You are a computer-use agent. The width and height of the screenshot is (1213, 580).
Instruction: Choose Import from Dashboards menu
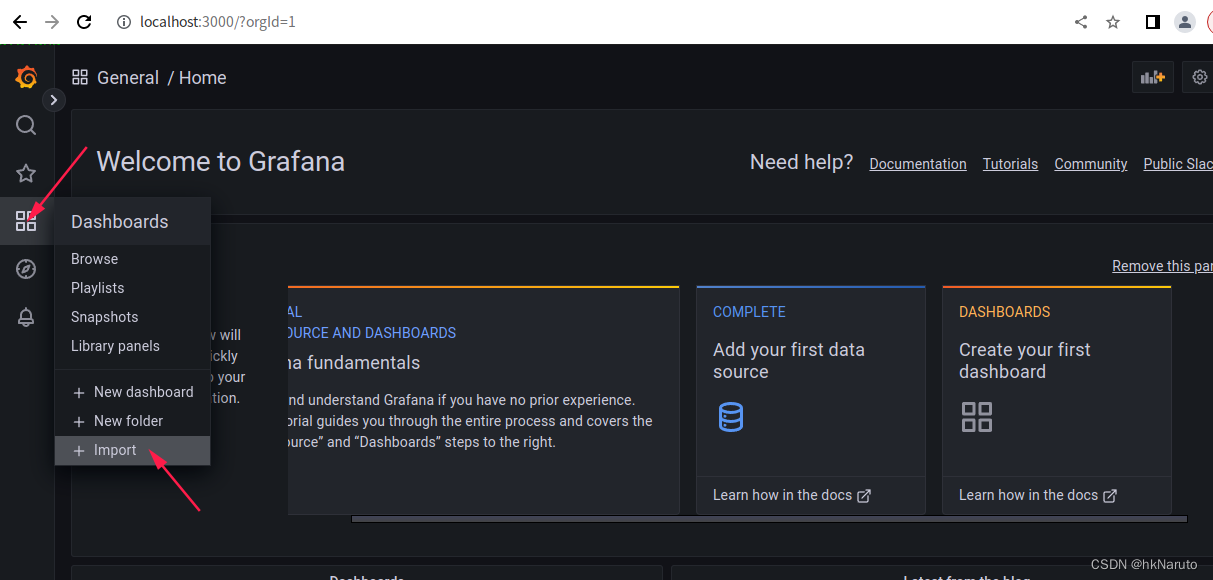tap(115, 450)
